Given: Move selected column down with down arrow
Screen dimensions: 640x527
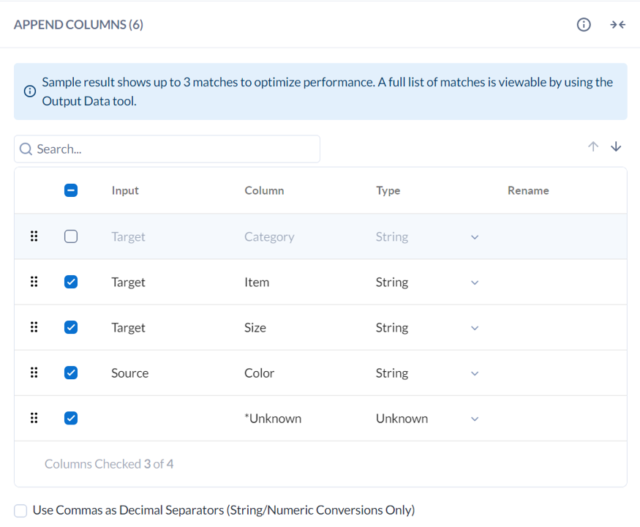Looking at the screenshot, I should [x=616, y=147].
